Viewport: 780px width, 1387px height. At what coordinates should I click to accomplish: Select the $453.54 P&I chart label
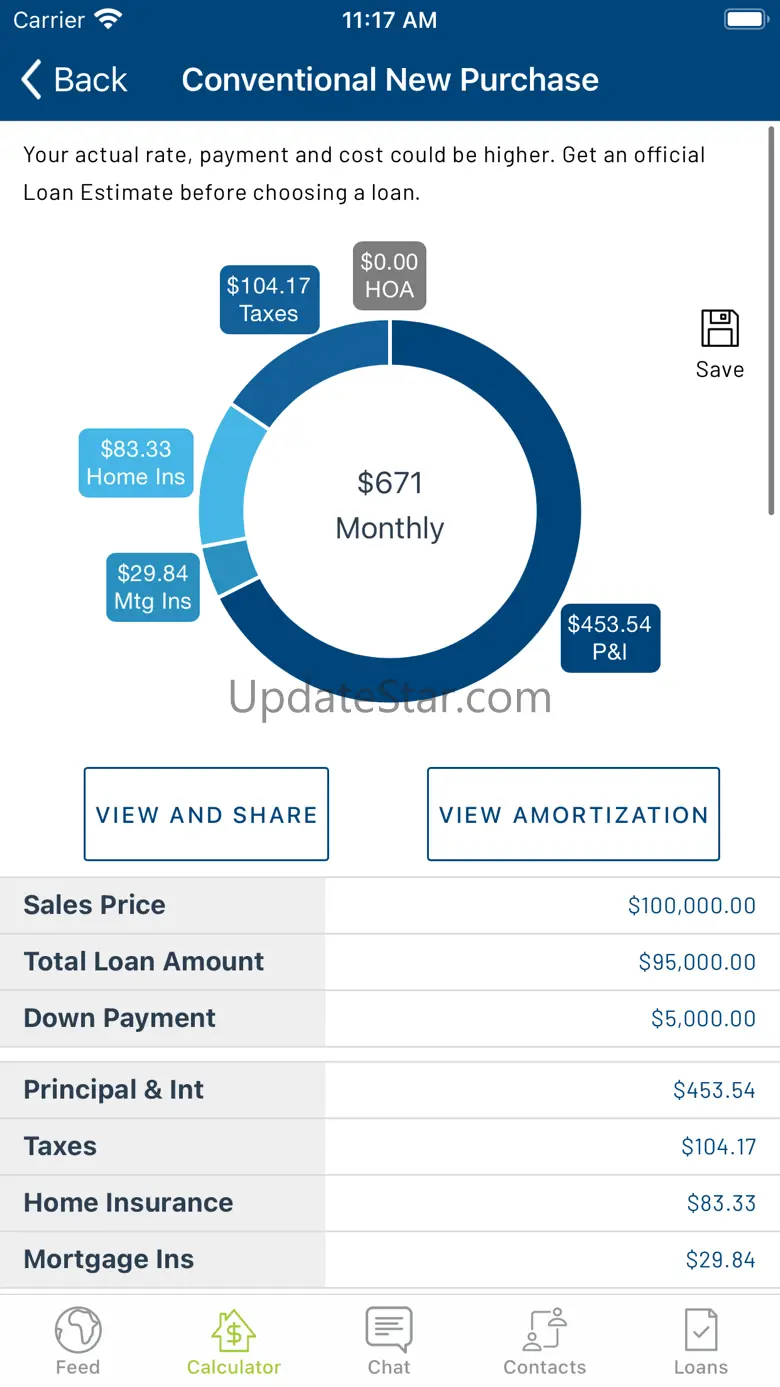click(609, 638)
